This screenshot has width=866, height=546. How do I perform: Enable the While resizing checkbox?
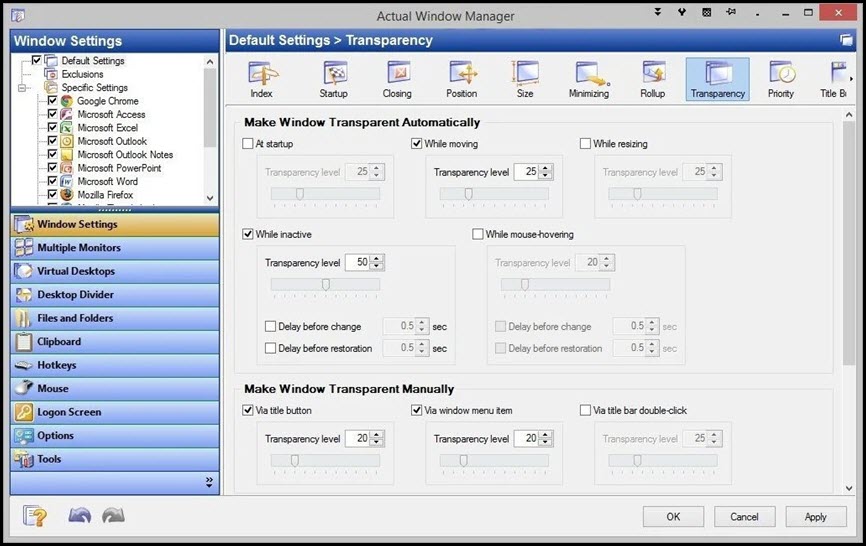click(x=585, y=144)
